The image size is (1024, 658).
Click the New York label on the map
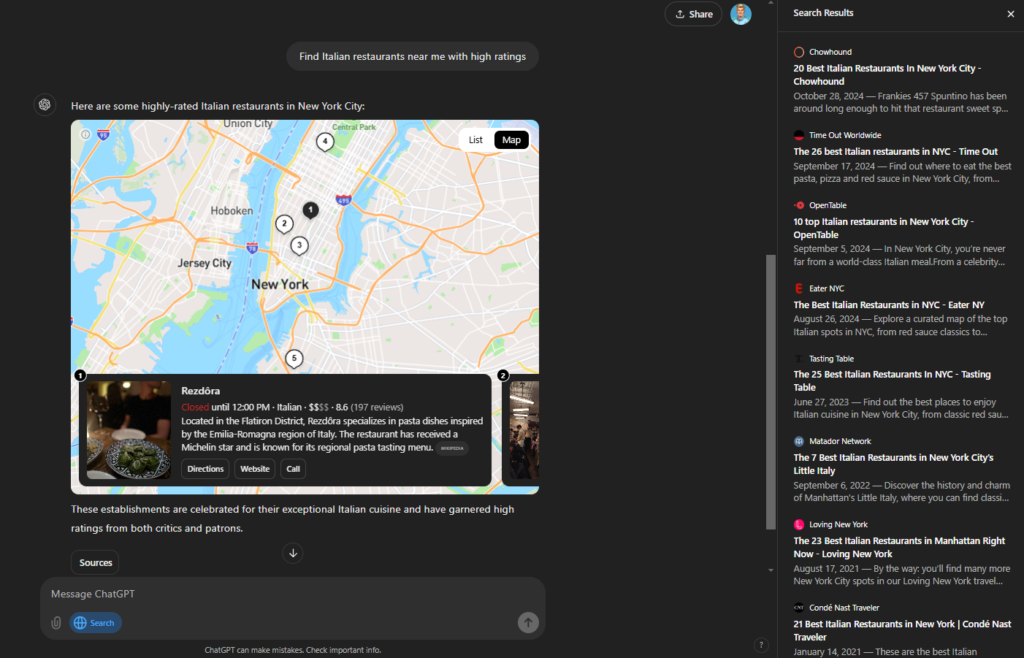(280, 285)
